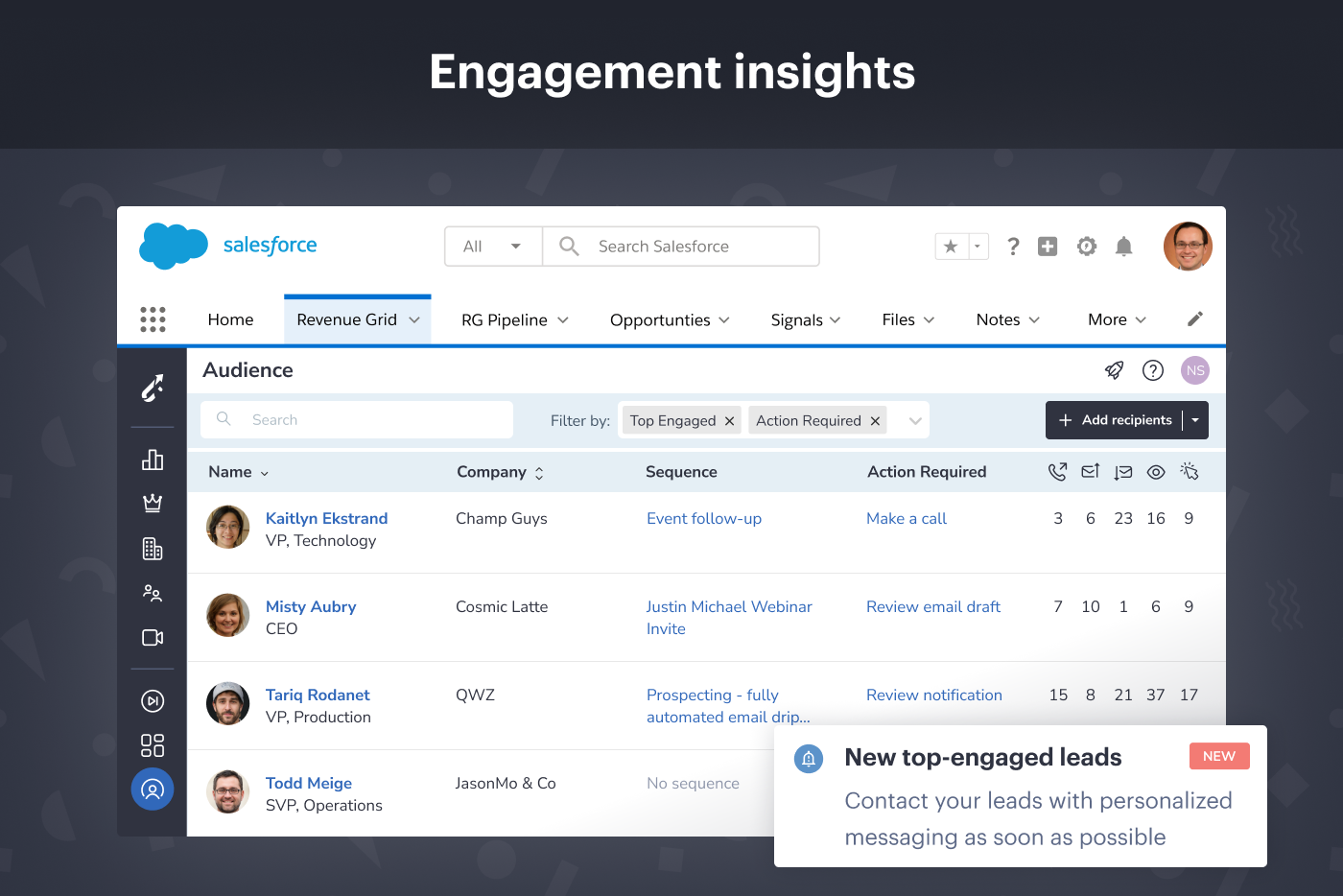Viewport: 1343px width, 896px height.
Task: Switch to the RG Pipeline tab
Action: 506,319
